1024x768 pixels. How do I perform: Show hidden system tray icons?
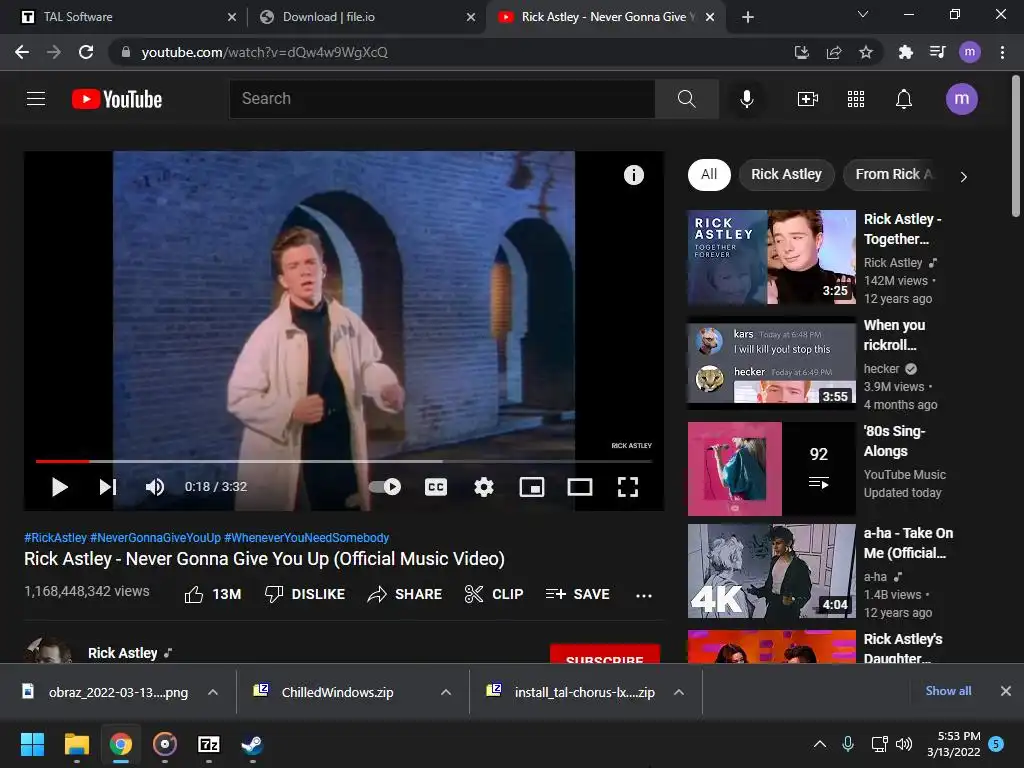pos(820,744)
